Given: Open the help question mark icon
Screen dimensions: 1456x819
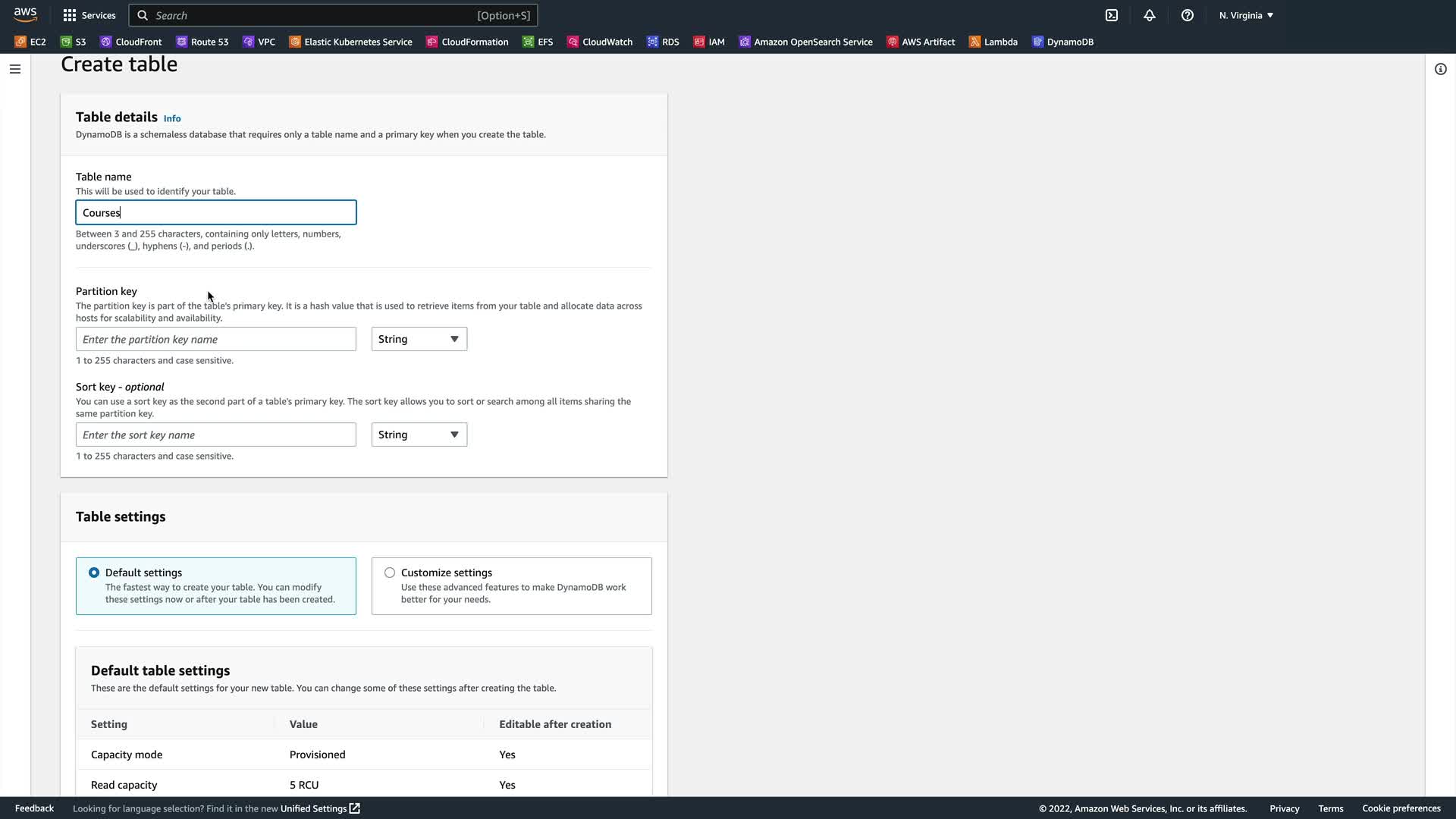Looking at the screenshot, I should point(1188,15).
